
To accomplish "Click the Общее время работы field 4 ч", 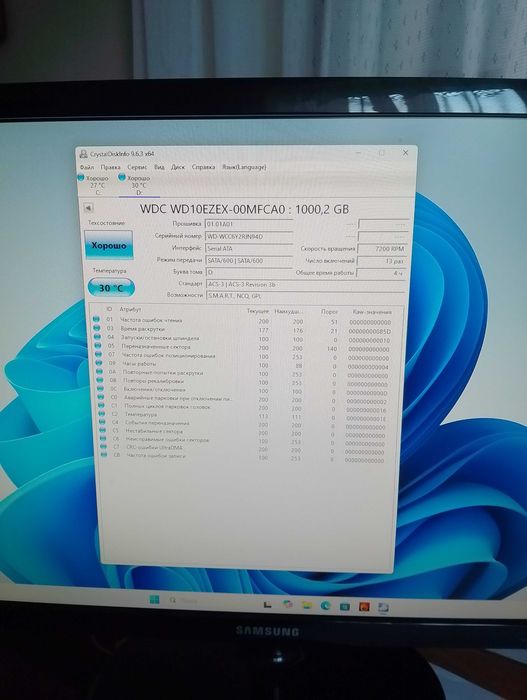I will pyautogui.click(x=381, y=273).
